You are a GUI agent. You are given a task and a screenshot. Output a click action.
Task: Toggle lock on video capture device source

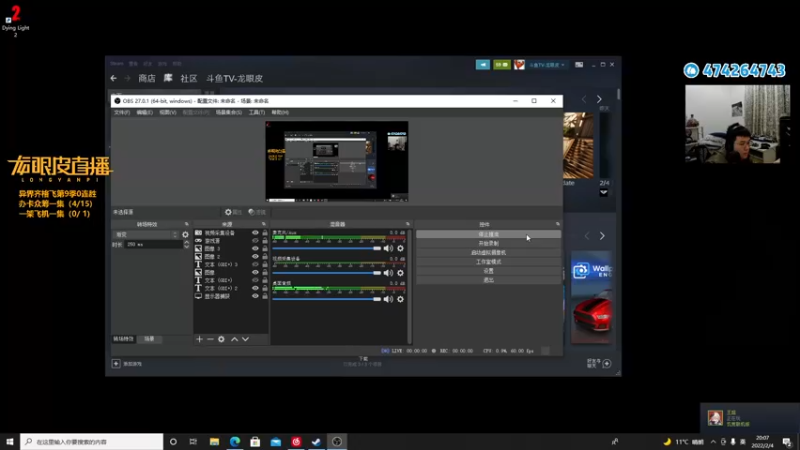click(x=265, y=233)
